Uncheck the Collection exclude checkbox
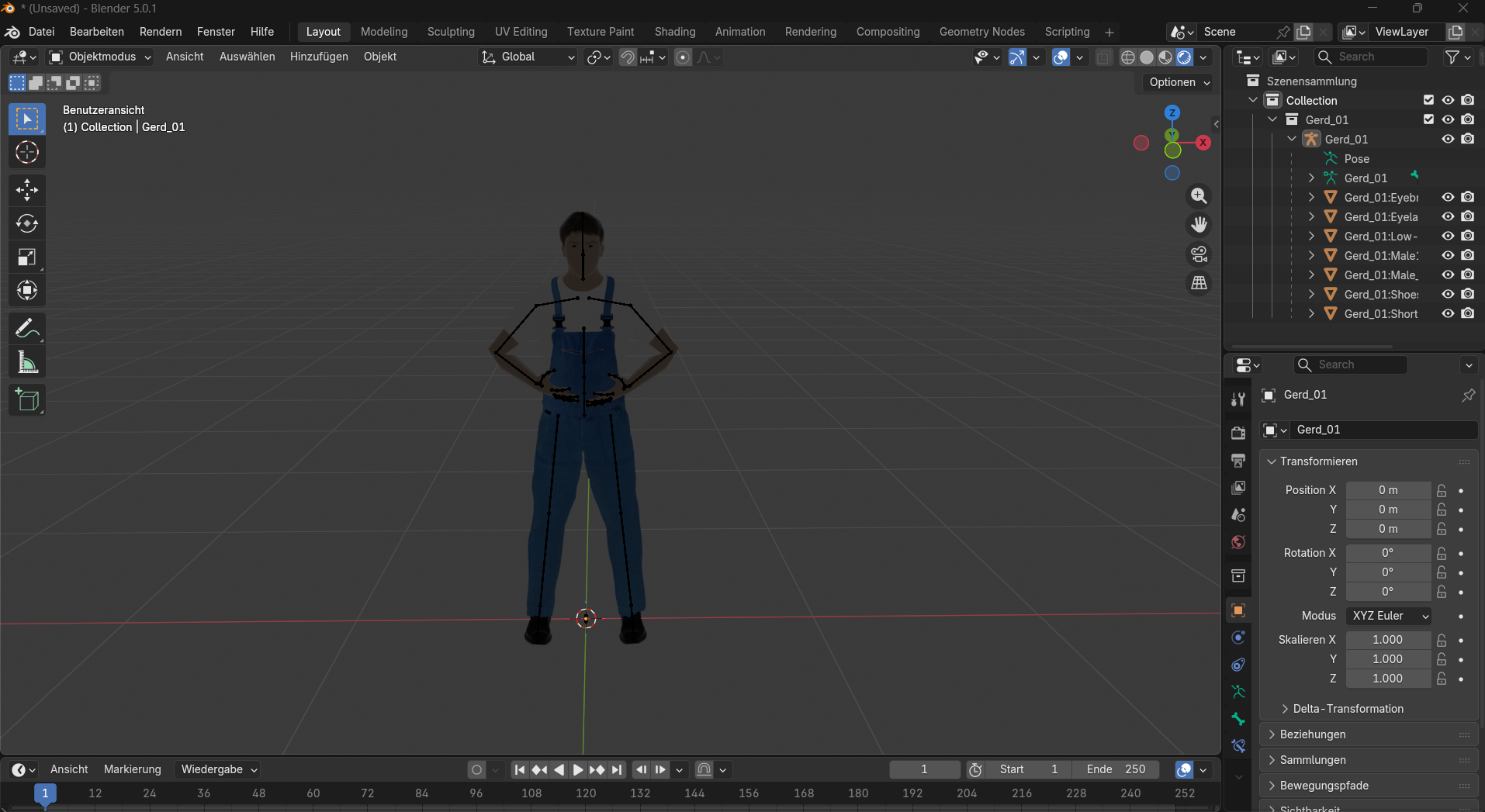Screen dimensions: 1485x812 [1428, 100]
